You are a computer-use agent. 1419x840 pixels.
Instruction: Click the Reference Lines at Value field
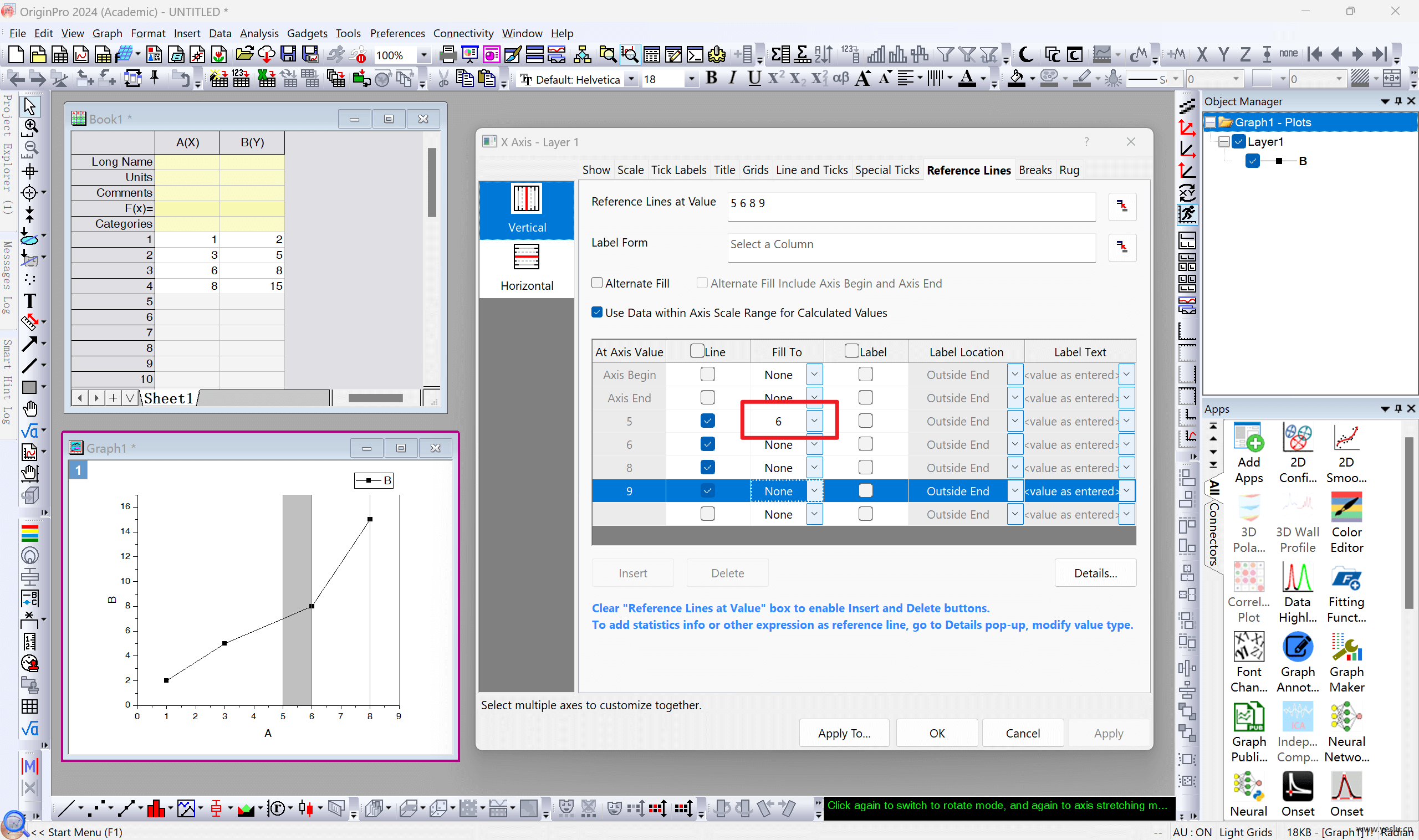click(911, 206)
